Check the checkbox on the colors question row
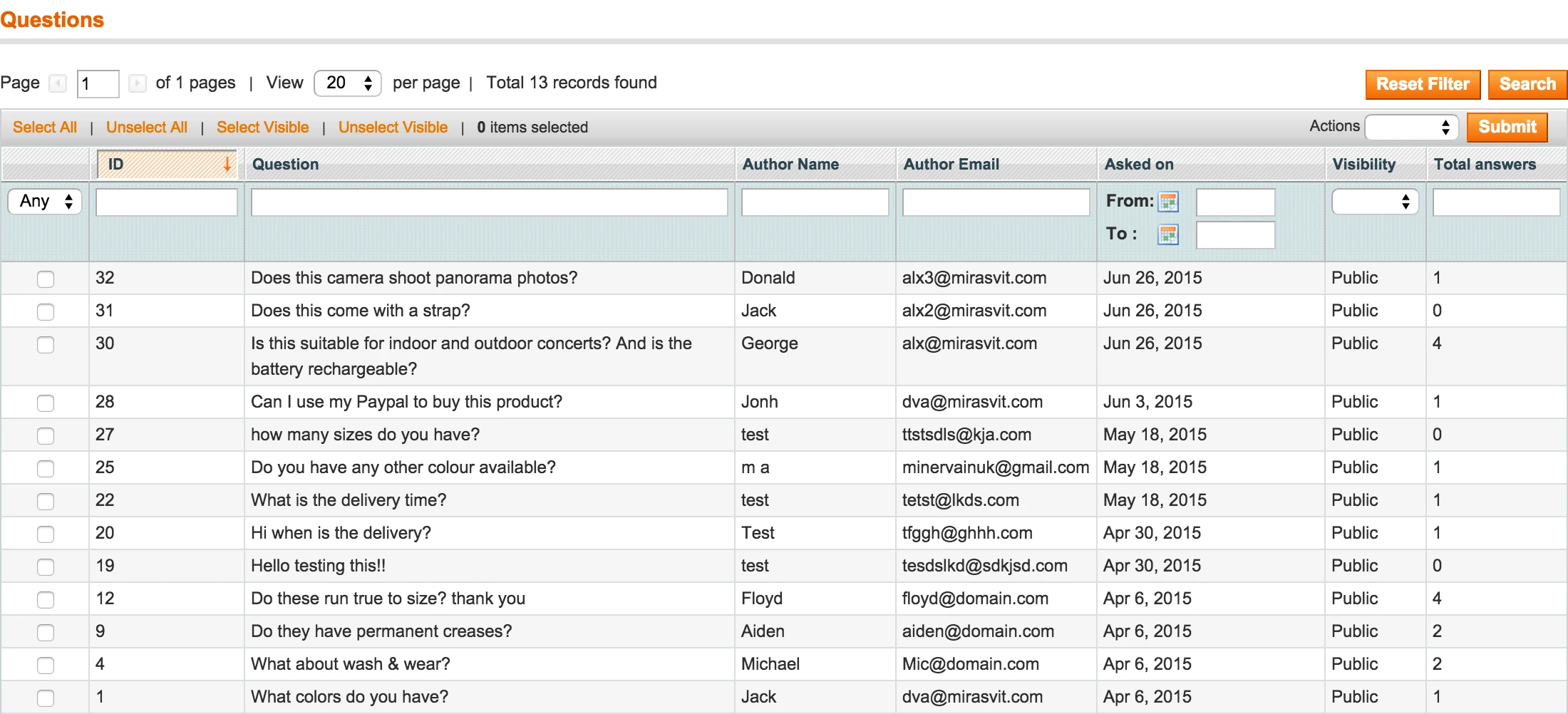The image size is (1568, 714). (46, 697)
